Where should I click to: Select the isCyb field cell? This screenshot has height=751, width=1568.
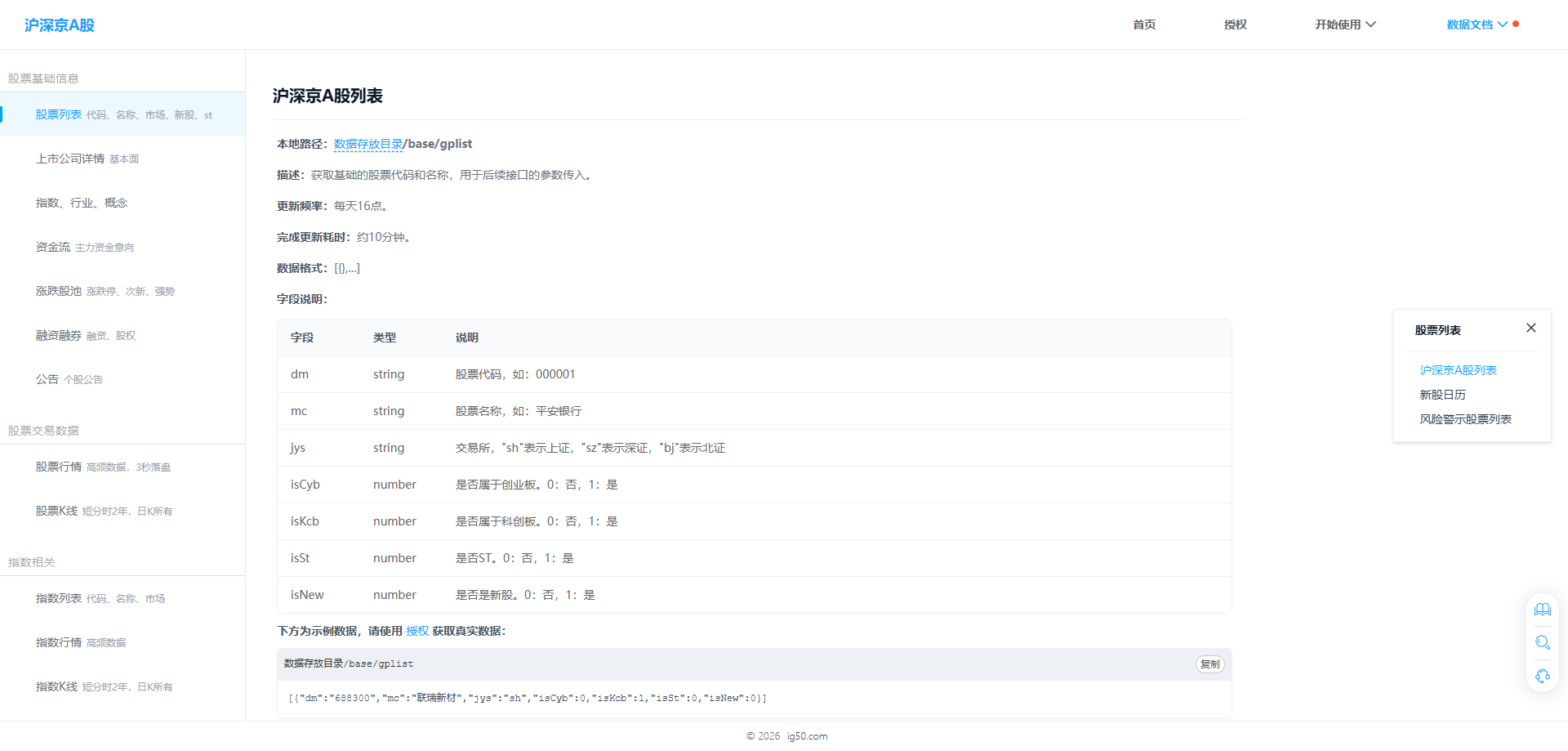(x=319, y=485)
